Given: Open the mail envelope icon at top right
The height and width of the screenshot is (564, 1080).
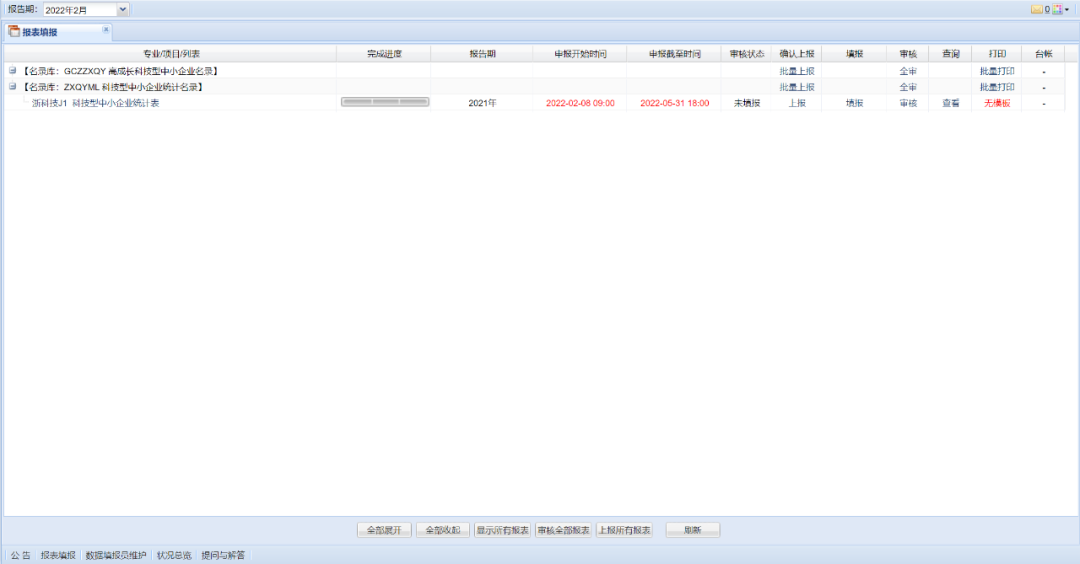Looking at the screenshot, I should click(x=1037, y=10).
